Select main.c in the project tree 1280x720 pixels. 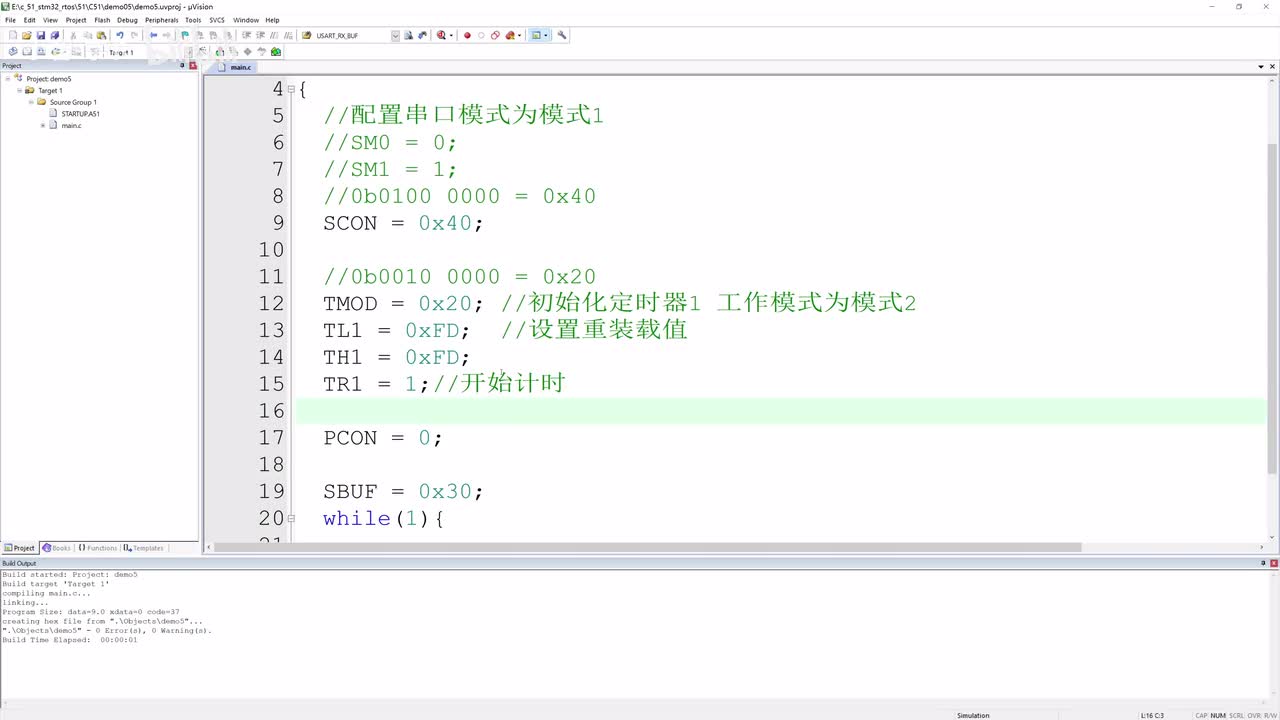point(71,125)
